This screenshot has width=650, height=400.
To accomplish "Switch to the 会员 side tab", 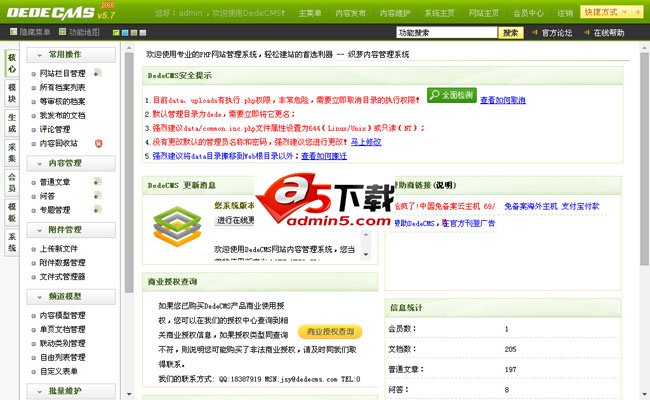I will 12,183.
